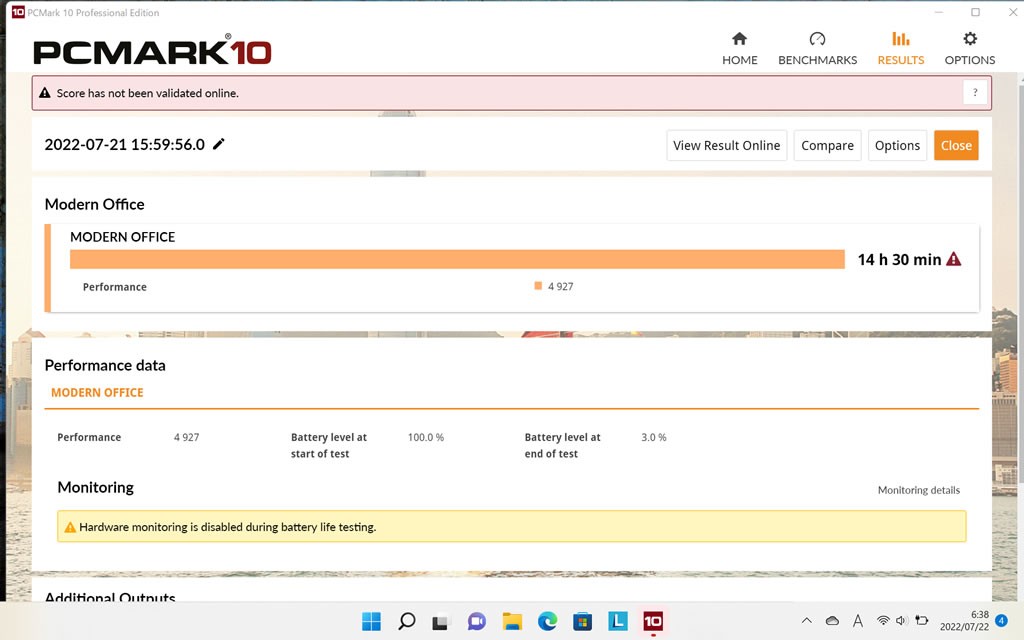
Task: Edit the result name with pencil icon
Action: point(219,144)
